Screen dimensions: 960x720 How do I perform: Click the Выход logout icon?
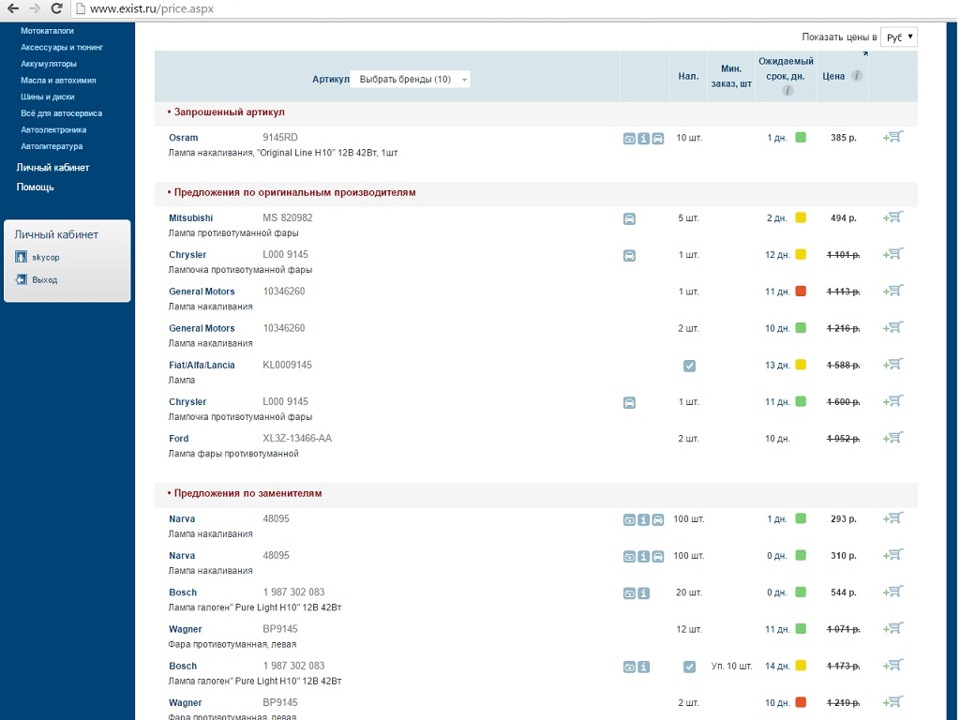(21, 280)
